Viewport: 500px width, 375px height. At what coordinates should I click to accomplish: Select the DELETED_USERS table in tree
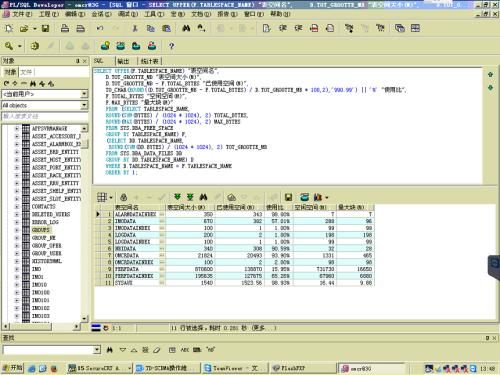coord(51,214)
